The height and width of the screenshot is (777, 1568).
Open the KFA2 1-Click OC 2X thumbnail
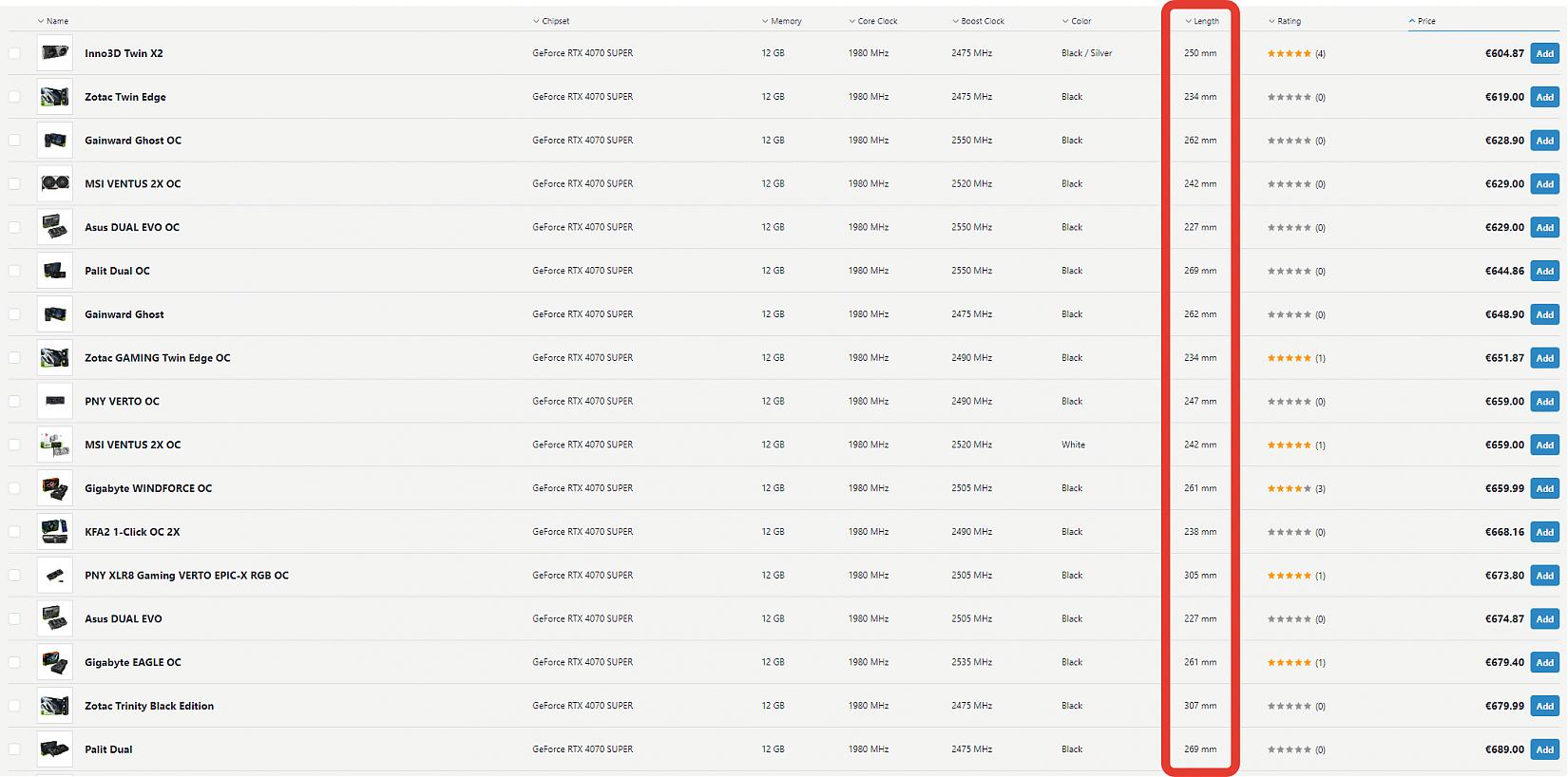(55, 532)
